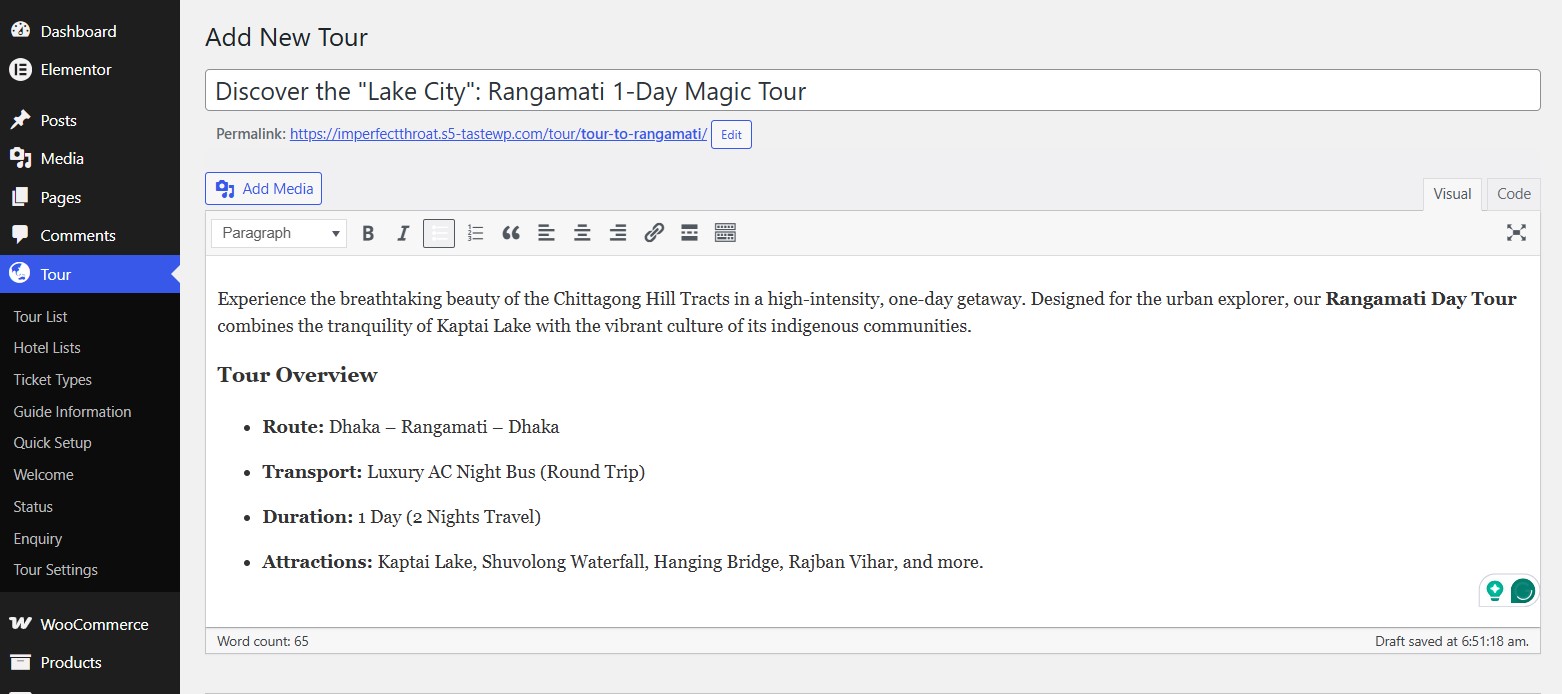Screen dimensions: 1562x694
Task: Open Hotel Lists in Tour submenu
Action: 47,348
